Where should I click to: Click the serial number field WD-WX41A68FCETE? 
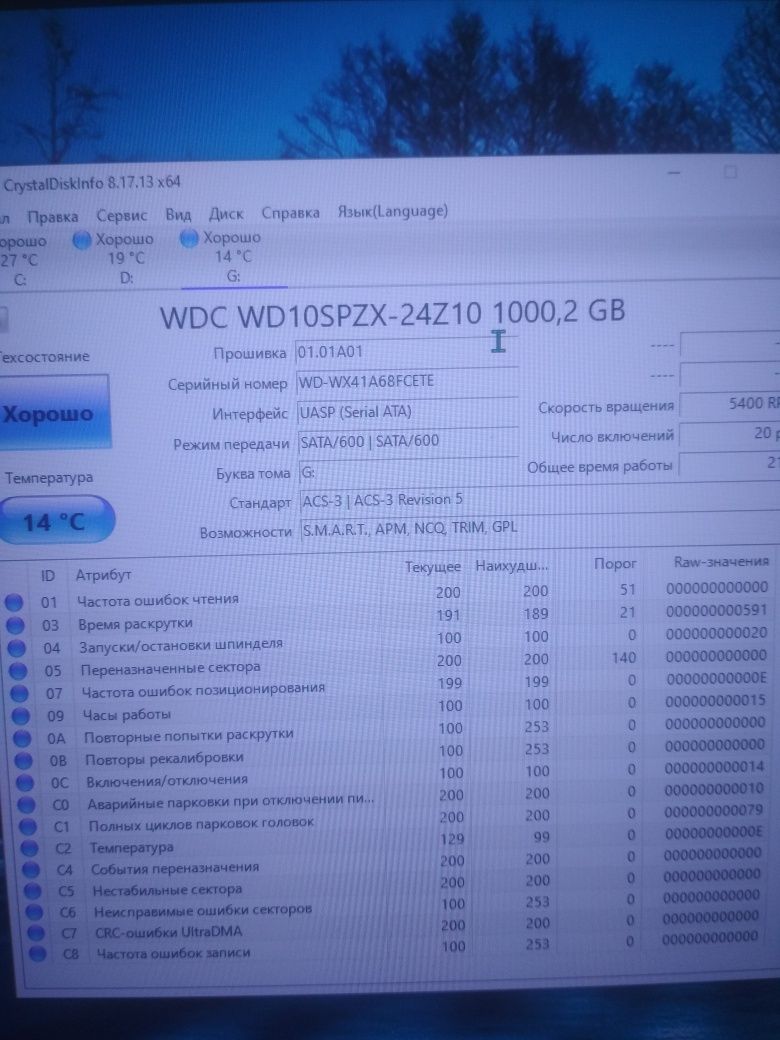[x=407, y=381]
